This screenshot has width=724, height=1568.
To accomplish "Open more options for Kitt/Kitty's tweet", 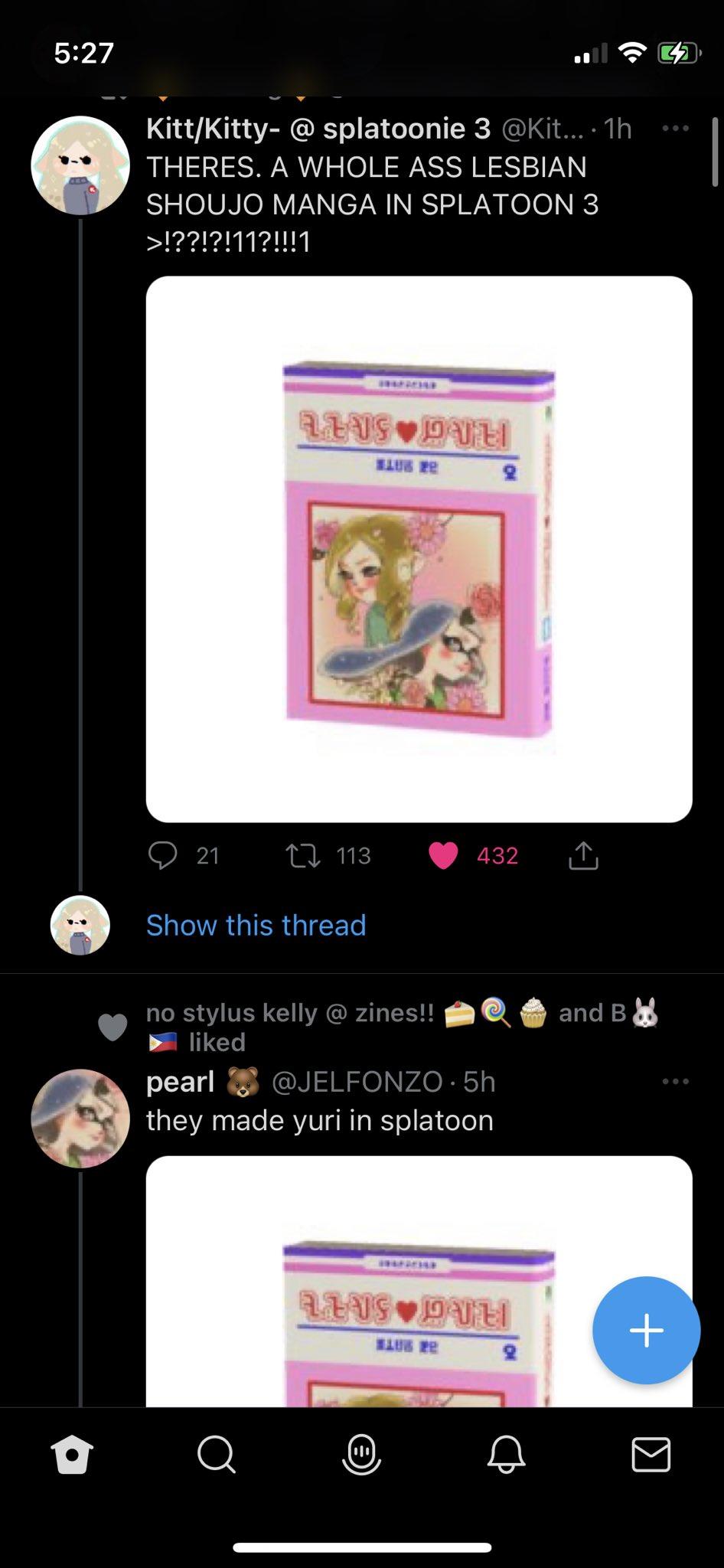I will coord(675,129).
